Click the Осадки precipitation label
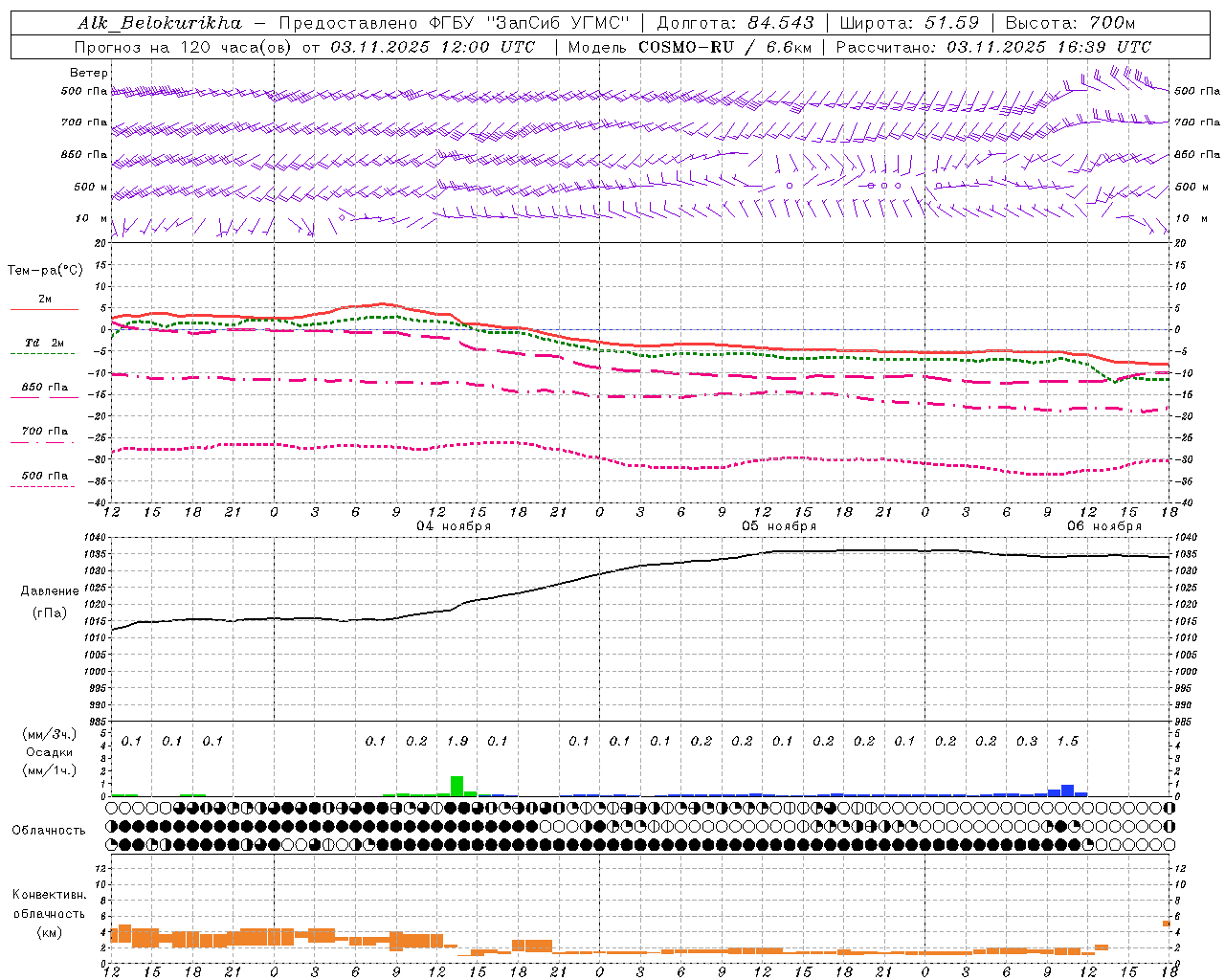The height and width of the screenshot is (980, 1225). (50, 752)
